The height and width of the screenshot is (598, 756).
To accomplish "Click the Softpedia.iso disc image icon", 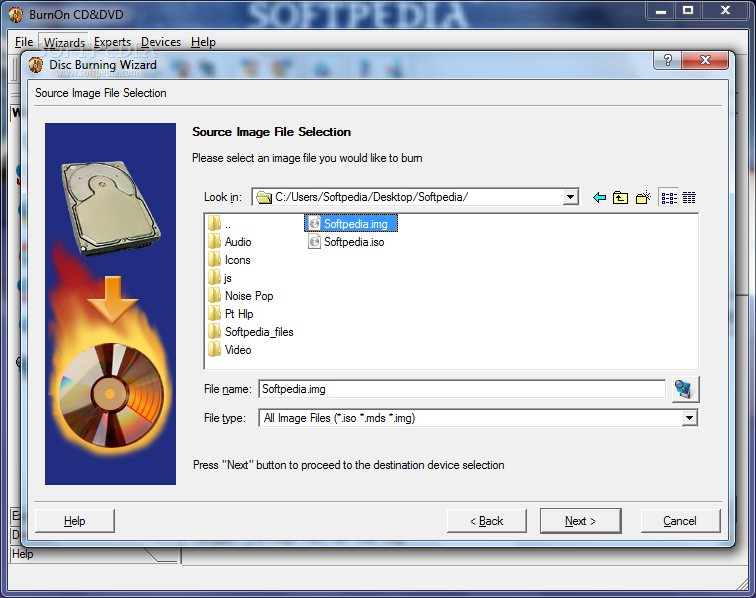I will click(314, 242).
